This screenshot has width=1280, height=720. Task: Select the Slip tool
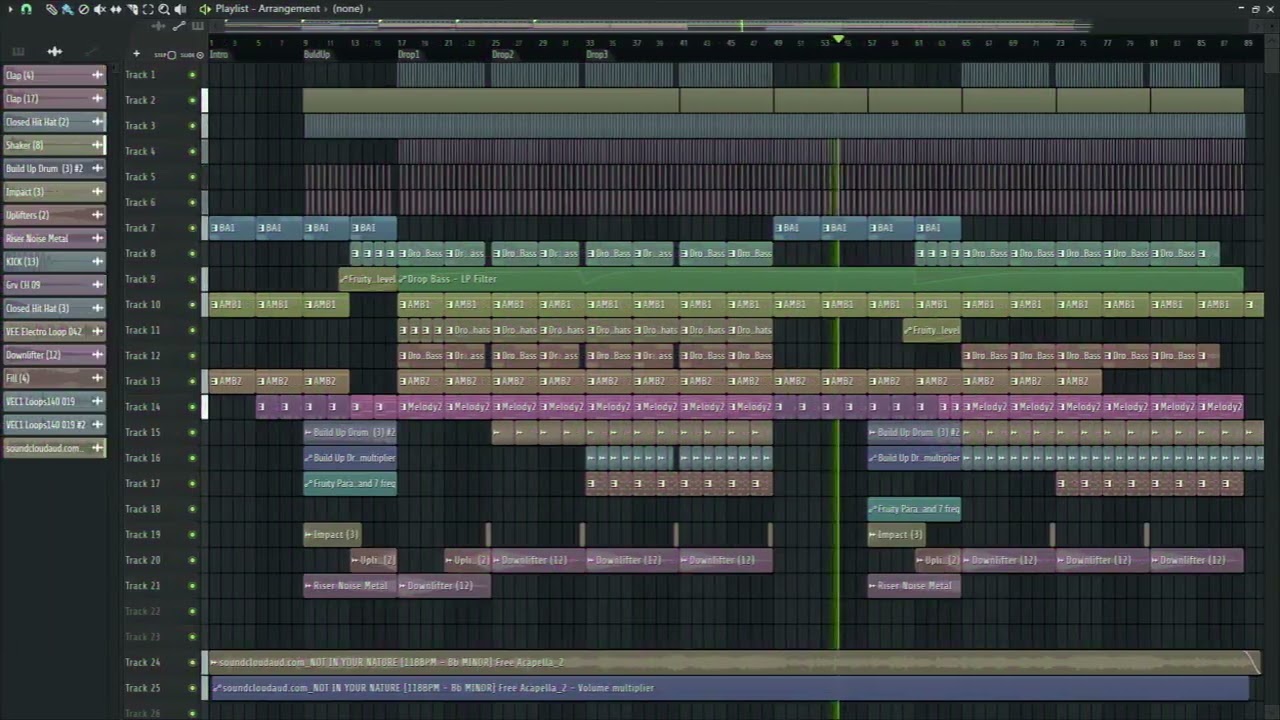click(116, 9)
